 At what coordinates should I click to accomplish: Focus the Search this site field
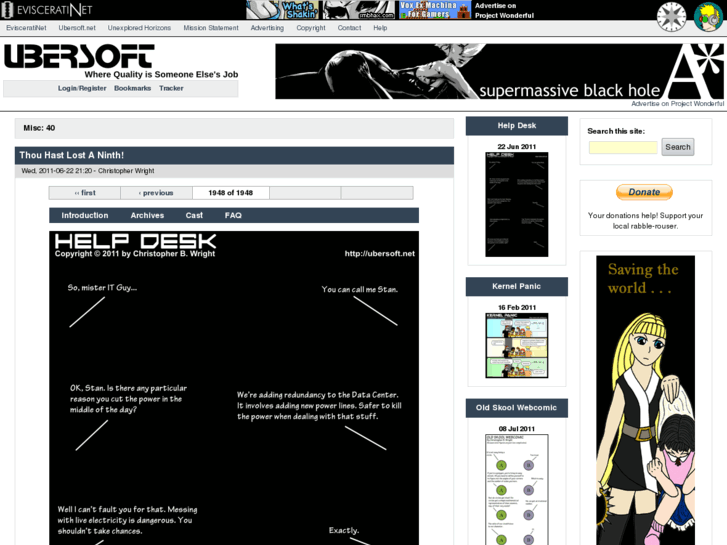coord(623,147)
